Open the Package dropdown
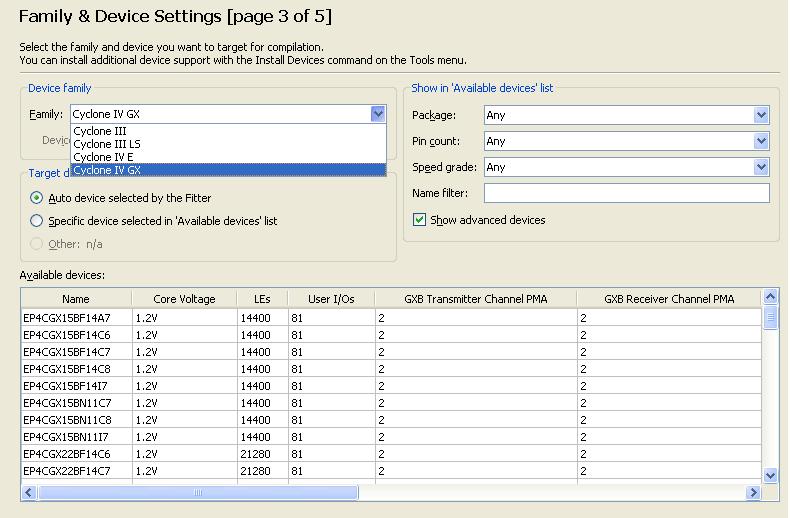The height and width of the screenshot is (518, 790). pos(761,115)
